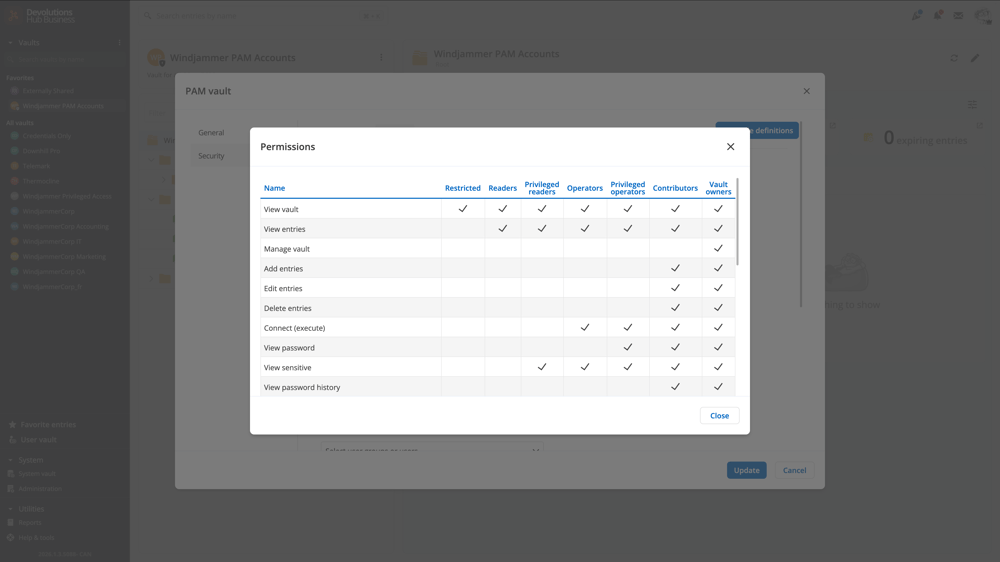Select the Delete entries permission row

497,308
